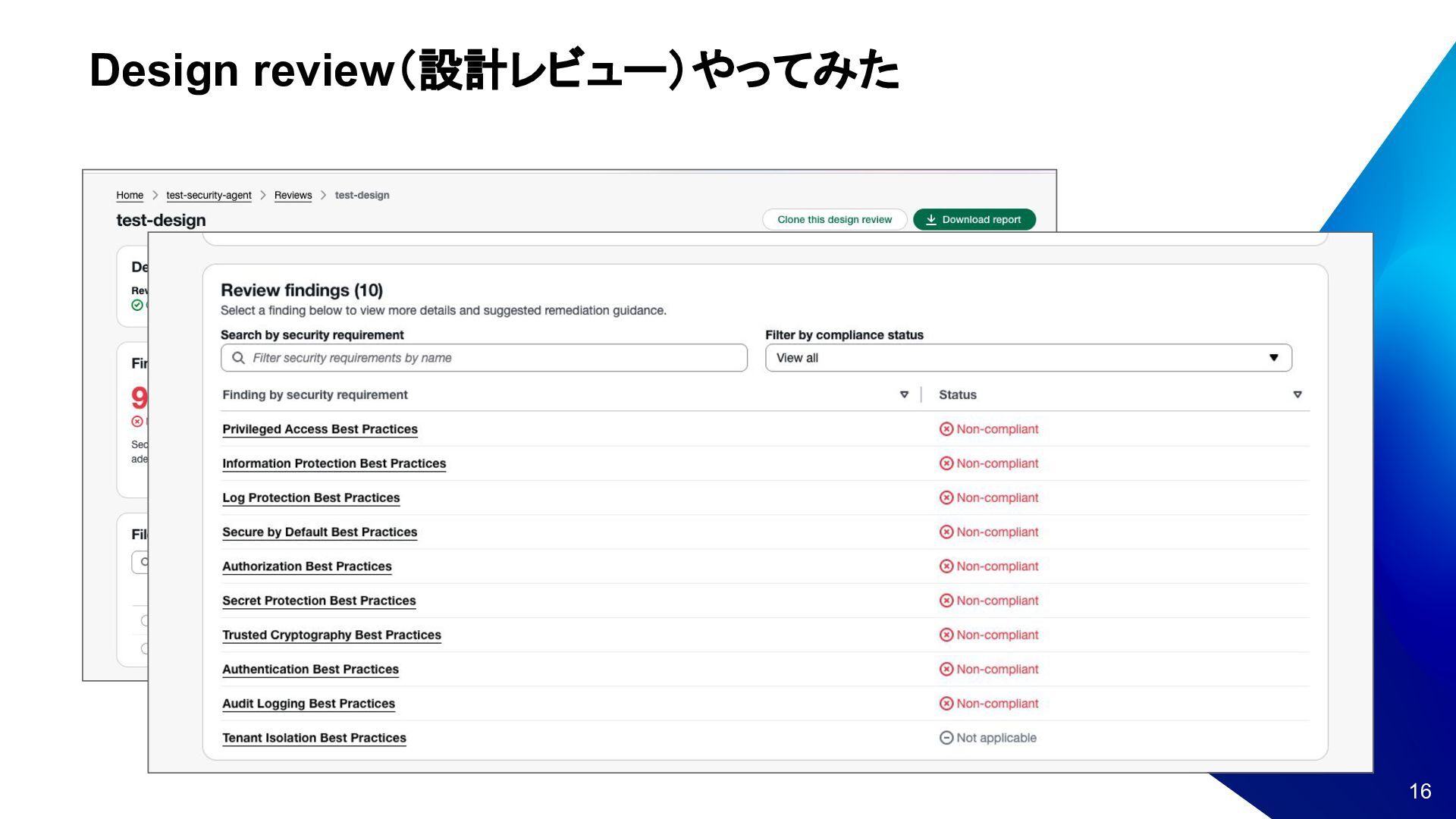Click the Download report button
The height and width of the screenshot is (819, 1456).
(x=974, y=219)
